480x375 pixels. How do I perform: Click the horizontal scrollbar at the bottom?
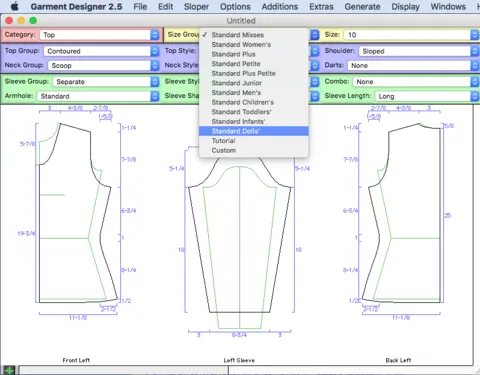click(x=124, y=370)
